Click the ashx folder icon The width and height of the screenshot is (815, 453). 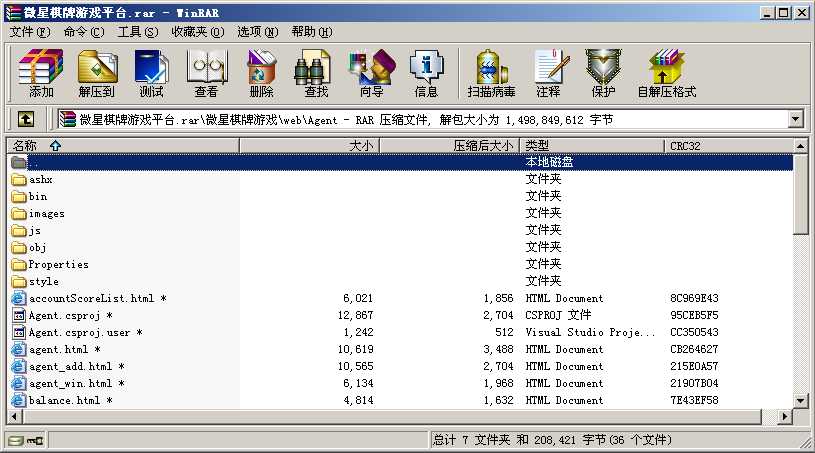click(19, 180)
